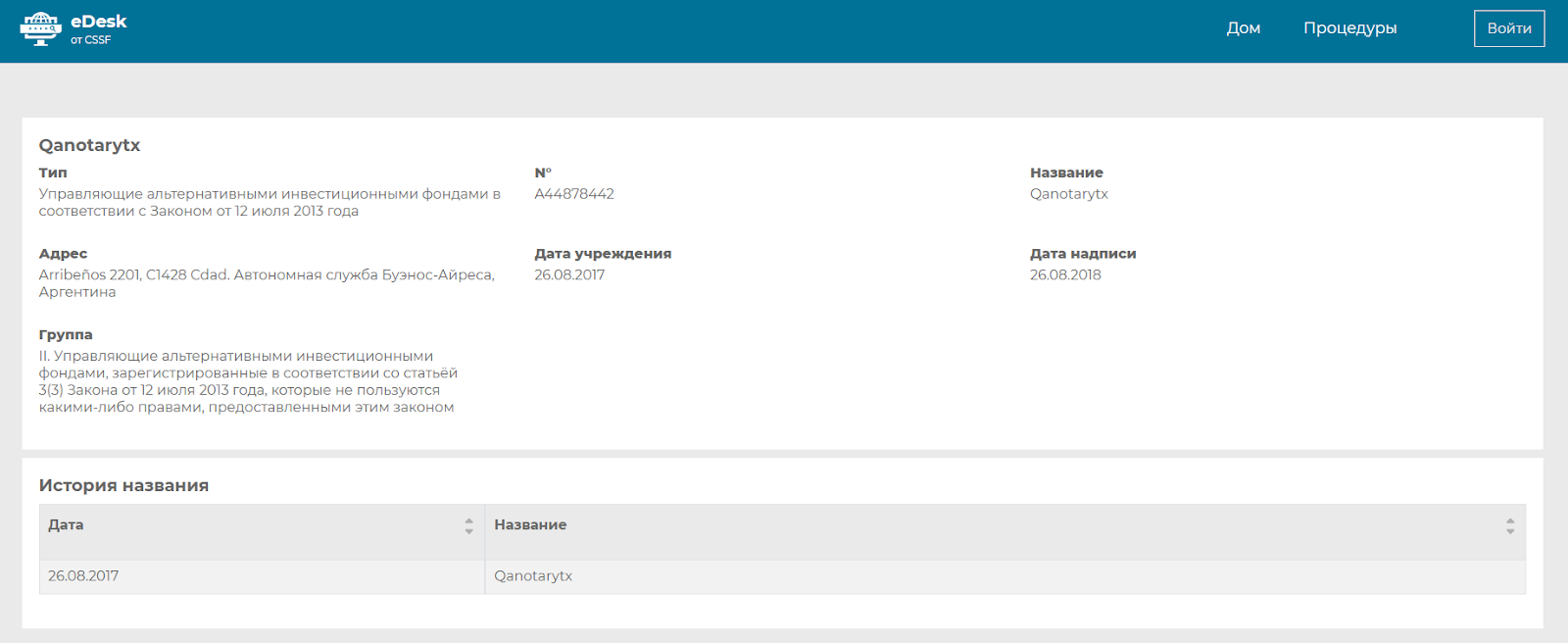This screenshot has width=1568, height=643.
Task: Click the eDesk building logo icon
Action: tap(40, 29)
